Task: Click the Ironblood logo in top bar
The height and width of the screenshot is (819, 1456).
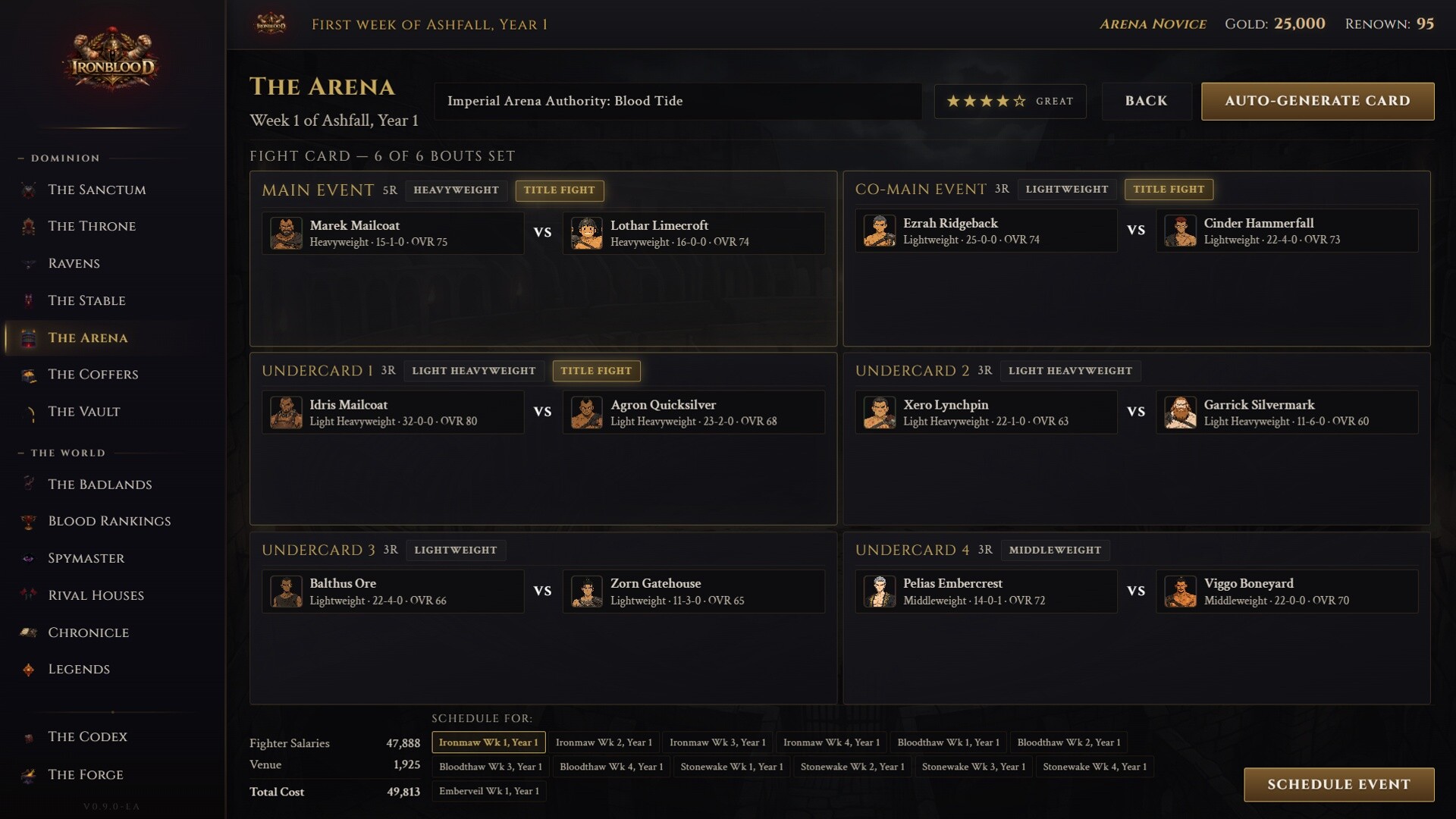Action: 271,24
